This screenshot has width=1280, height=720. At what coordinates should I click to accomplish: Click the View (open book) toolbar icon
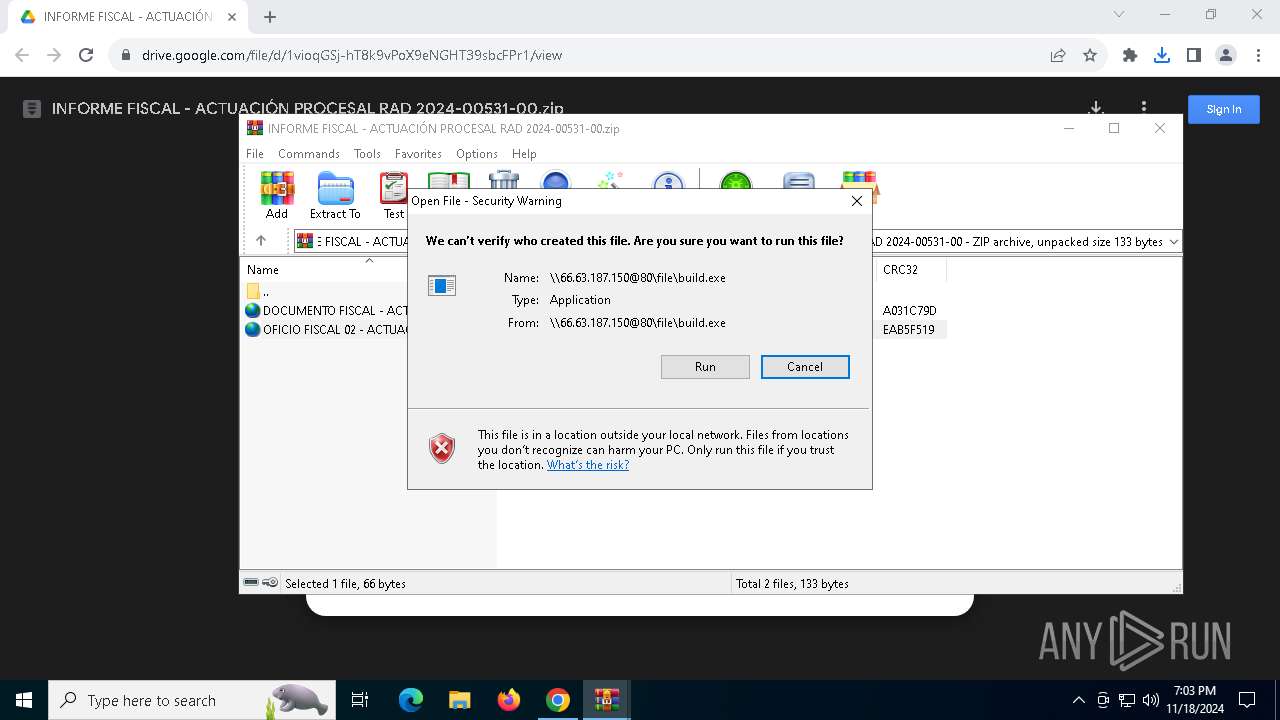(x=449, y=180)
